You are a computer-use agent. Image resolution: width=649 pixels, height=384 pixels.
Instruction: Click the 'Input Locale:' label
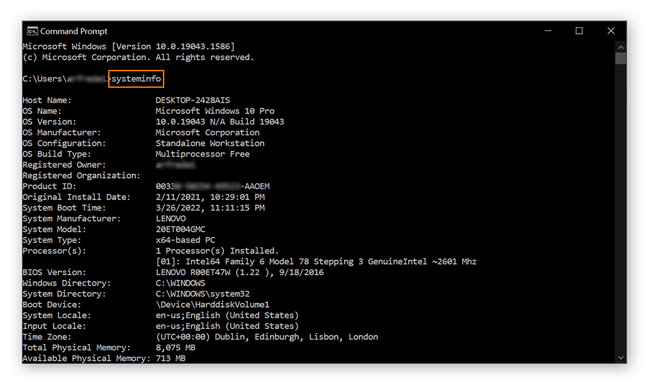(x=54, y=326)
